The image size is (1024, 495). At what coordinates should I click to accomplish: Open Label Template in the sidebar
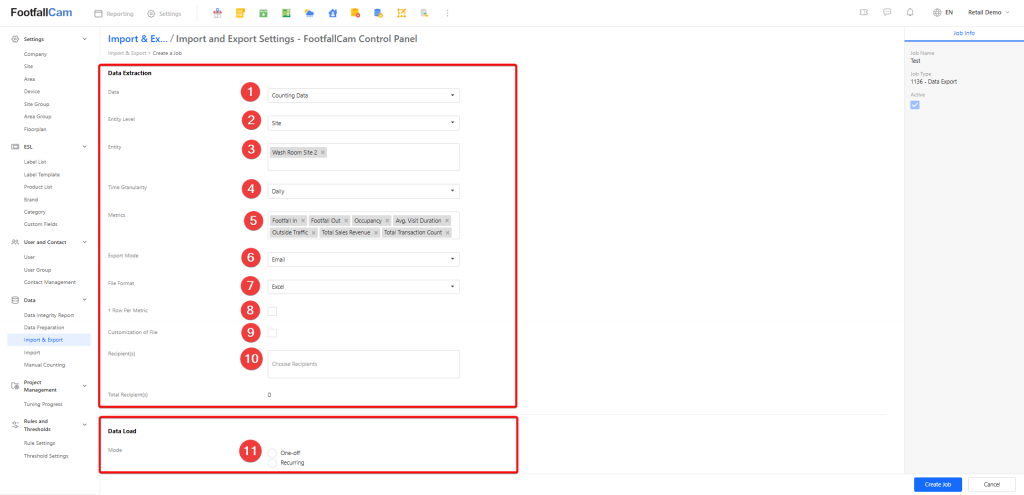42,174
